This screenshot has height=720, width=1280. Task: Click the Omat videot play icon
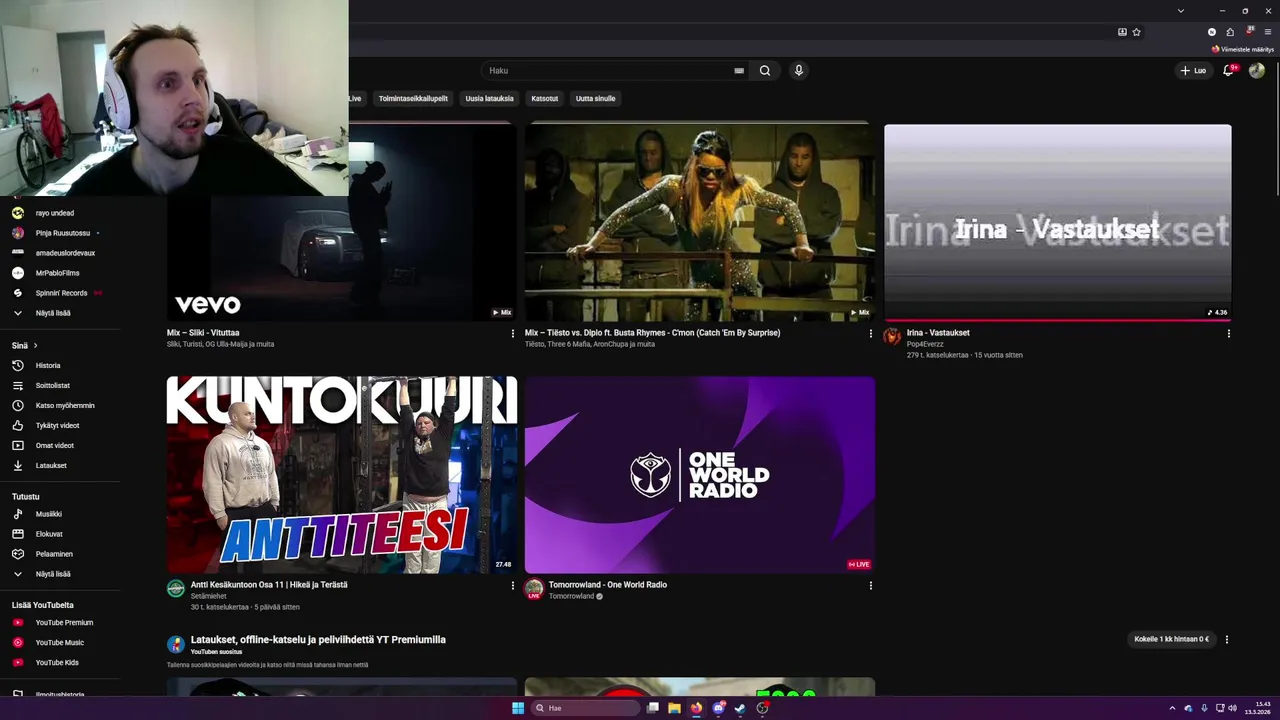(18, 446)
